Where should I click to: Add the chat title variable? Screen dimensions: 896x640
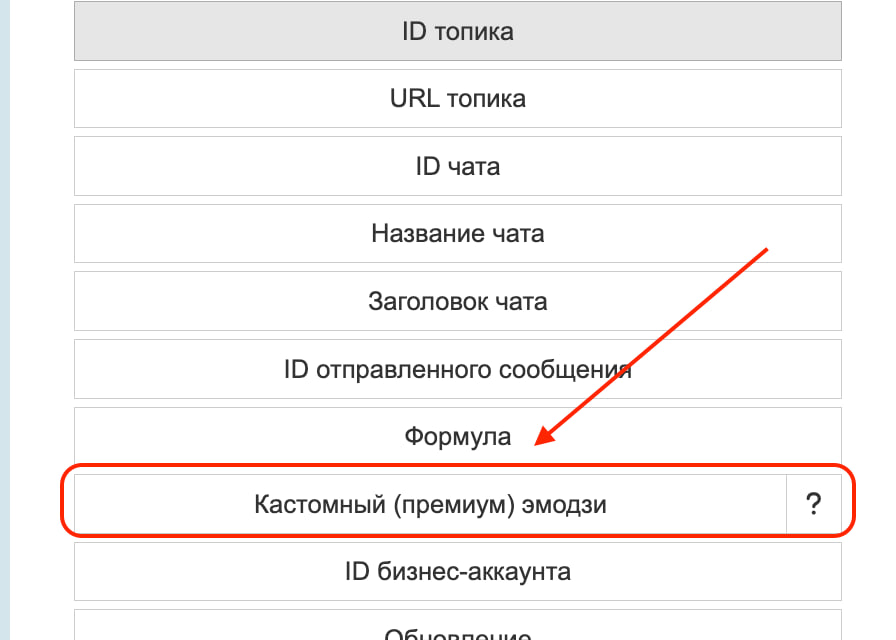point(457,301)
